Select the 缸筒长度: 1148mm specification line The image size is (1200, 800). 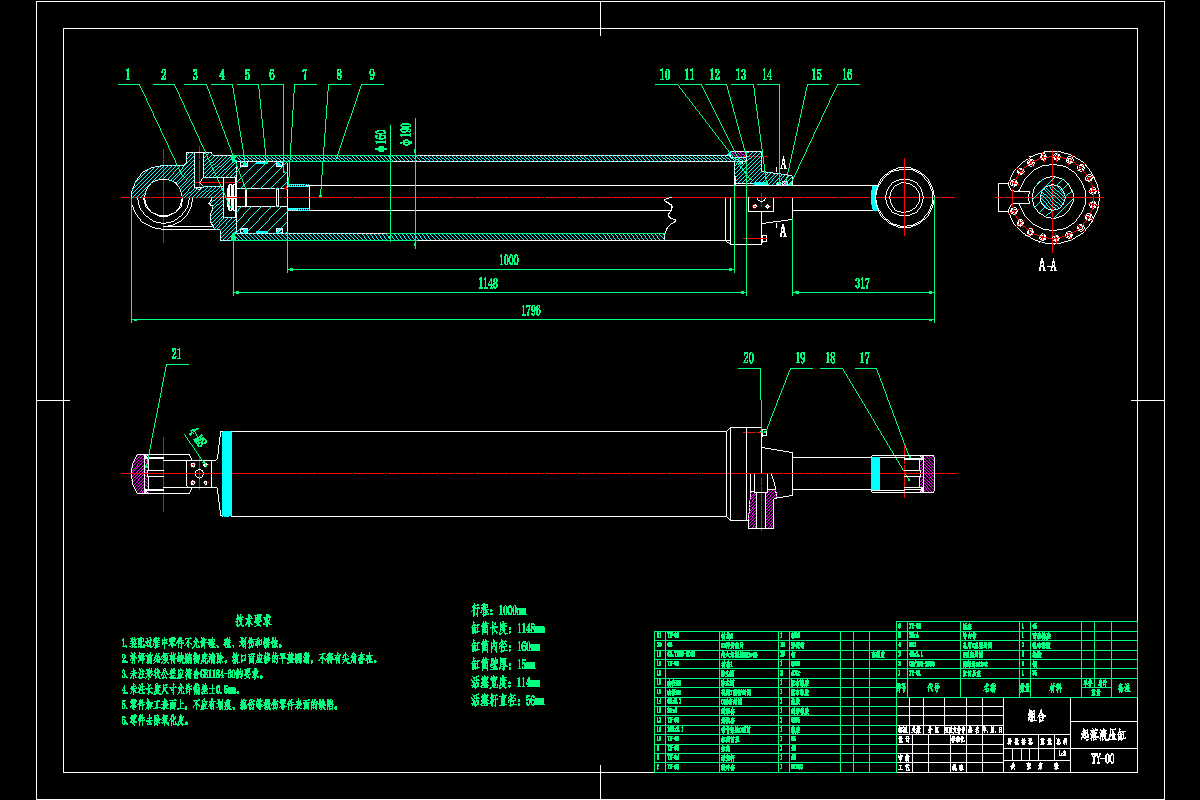coord(507,627)
